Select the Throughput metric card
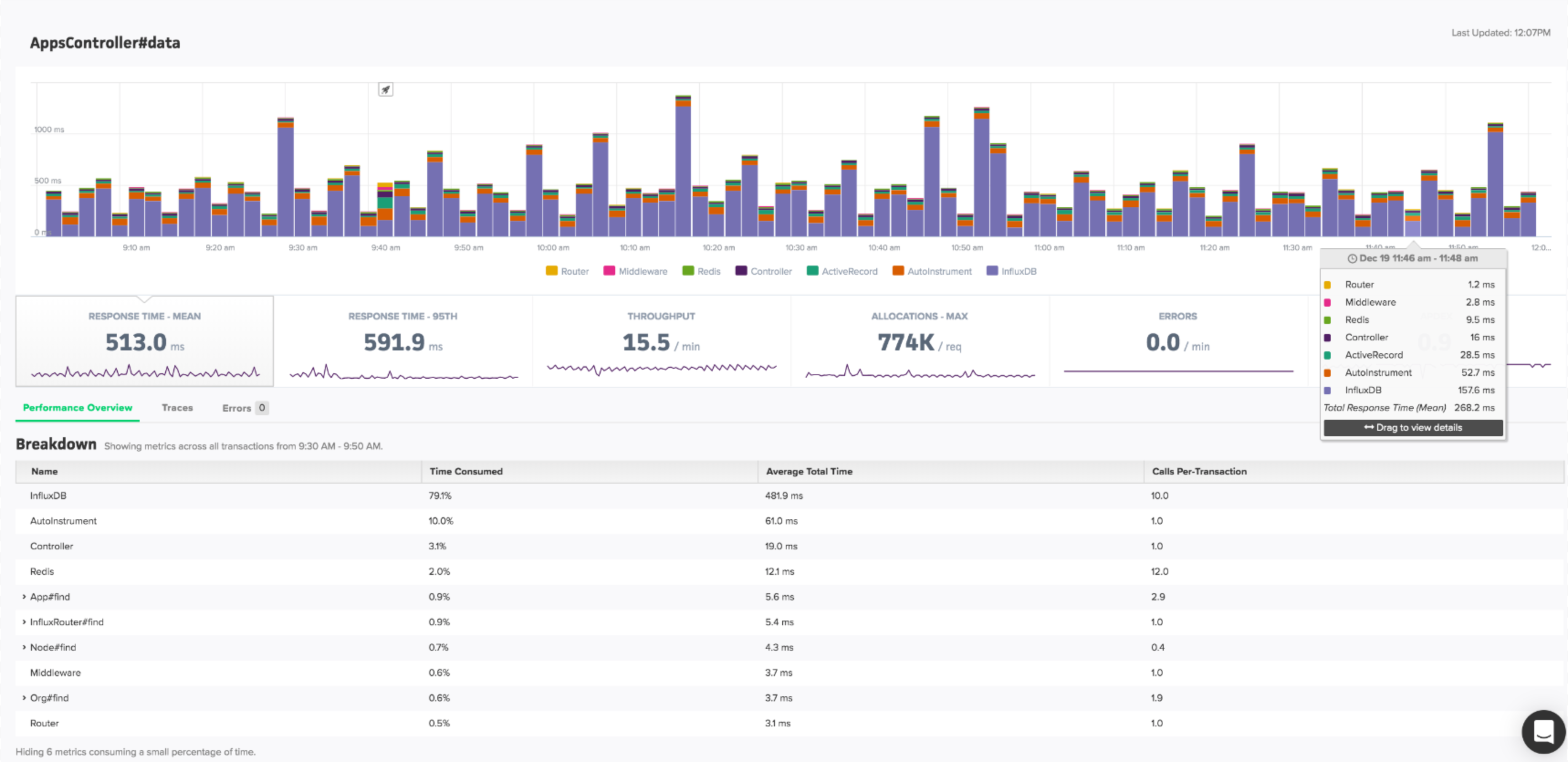 tap(661, 341)
